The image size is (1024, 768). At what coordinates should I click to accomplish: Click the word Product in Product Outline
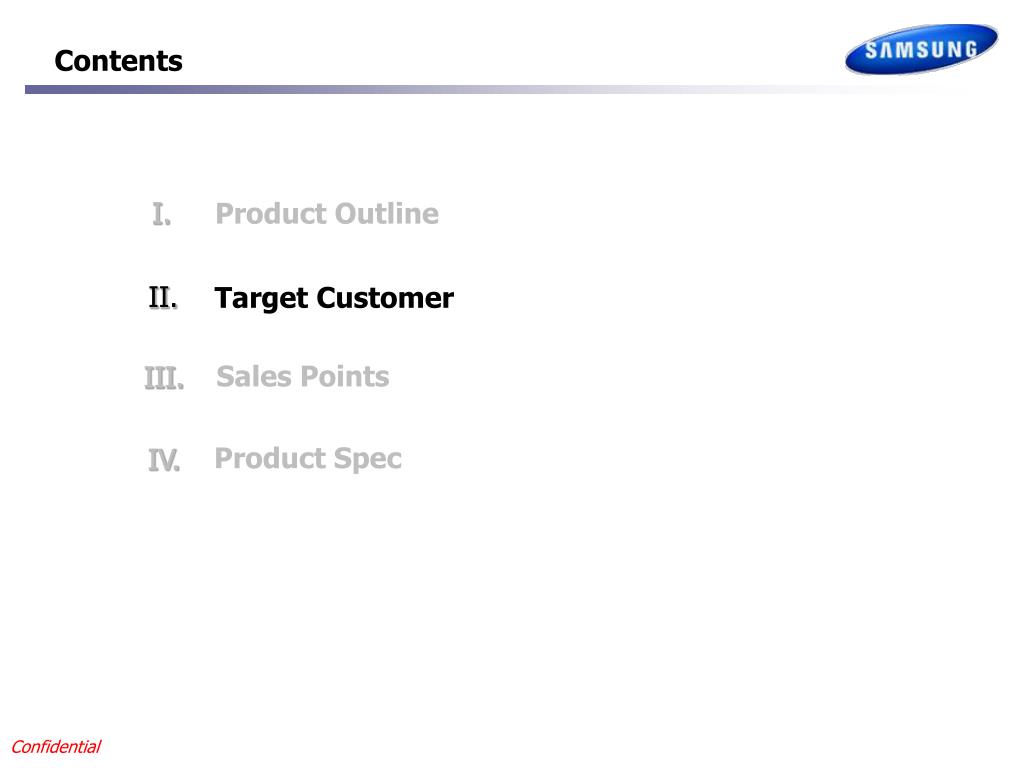point(270,214)
